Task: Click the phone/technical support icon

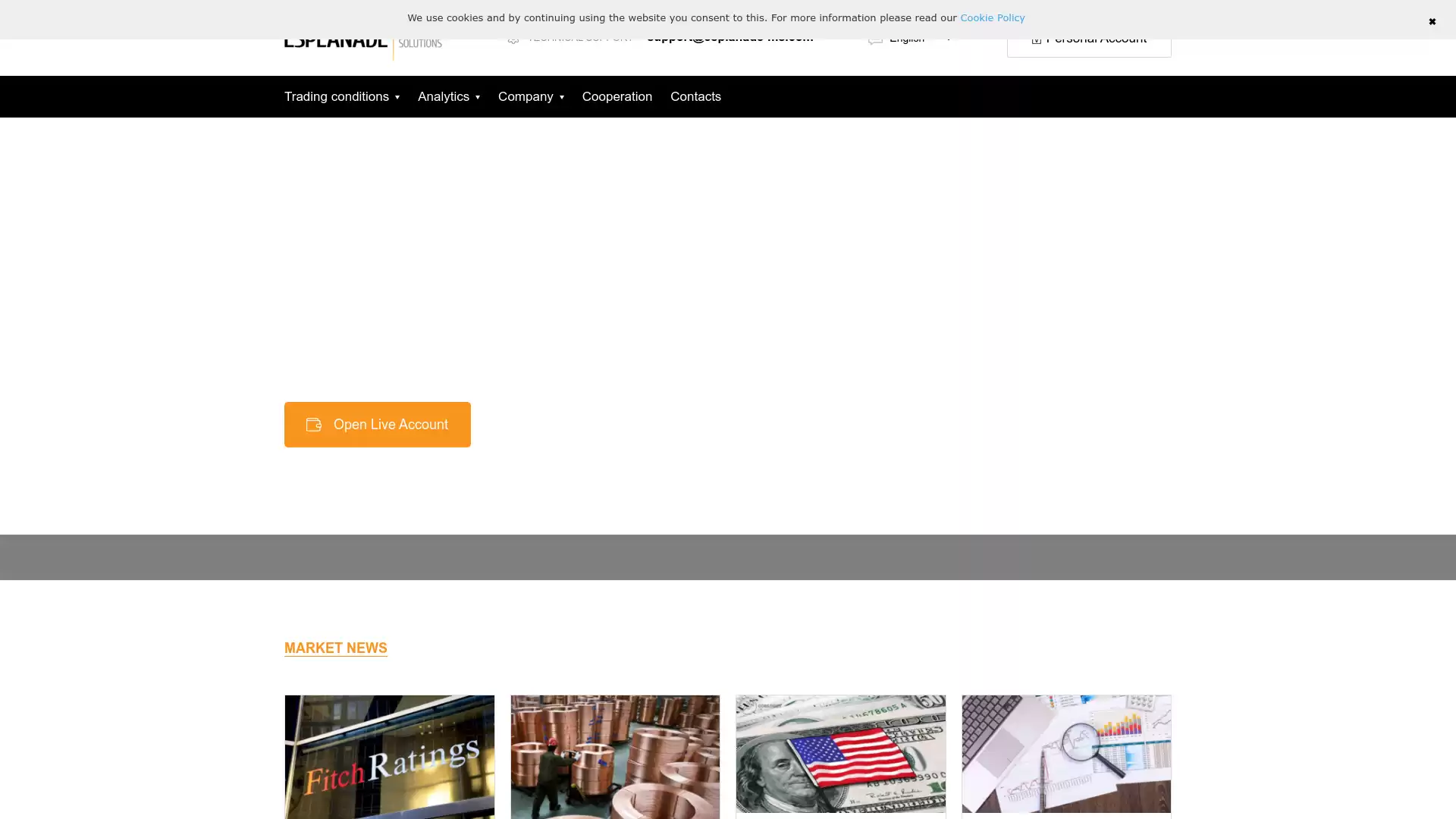Action: point(513,37)
